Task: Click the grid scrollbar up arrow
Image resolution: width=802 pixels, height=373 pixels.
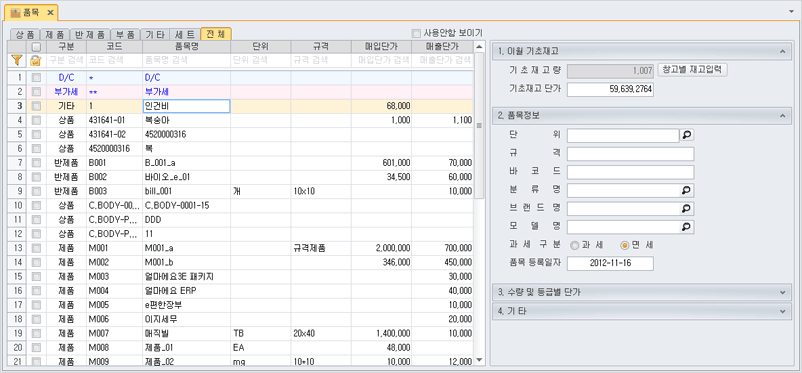Action: 479,47
